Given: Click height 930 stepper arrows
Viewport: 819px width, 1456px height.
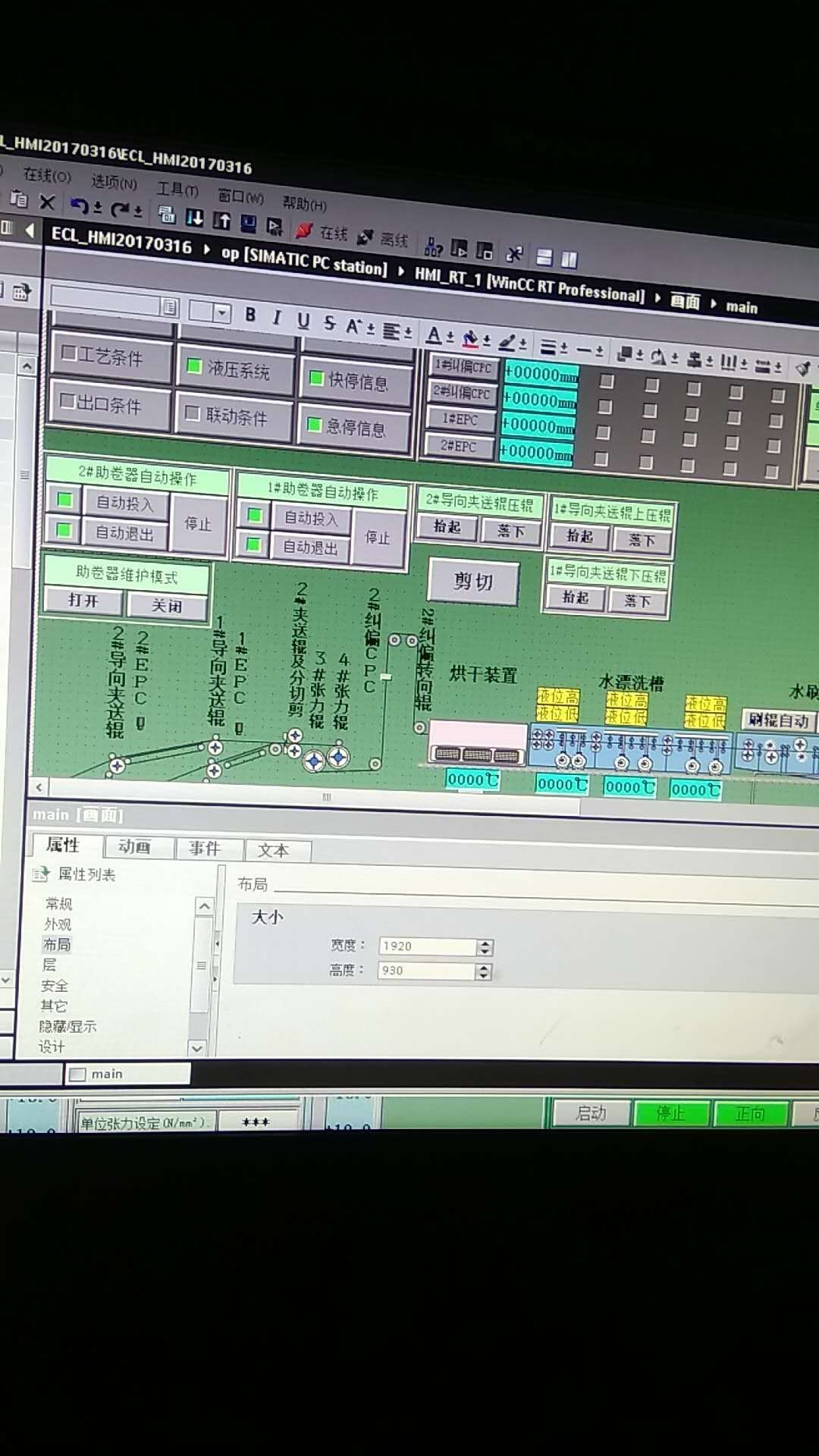Looking at the screenshot, I should click(483, 971).
